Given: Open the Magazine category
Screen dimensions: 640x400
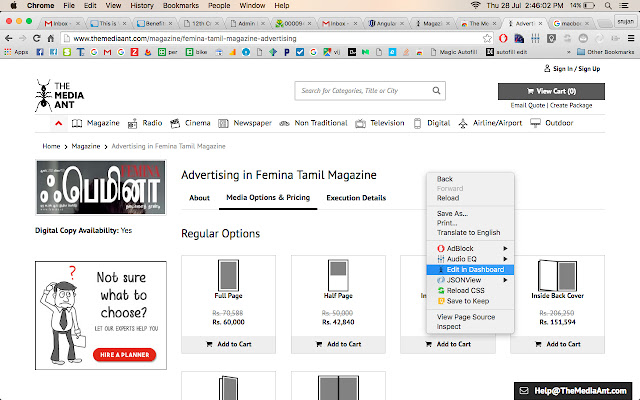Looking at the screenshot, I should [96, 123].
